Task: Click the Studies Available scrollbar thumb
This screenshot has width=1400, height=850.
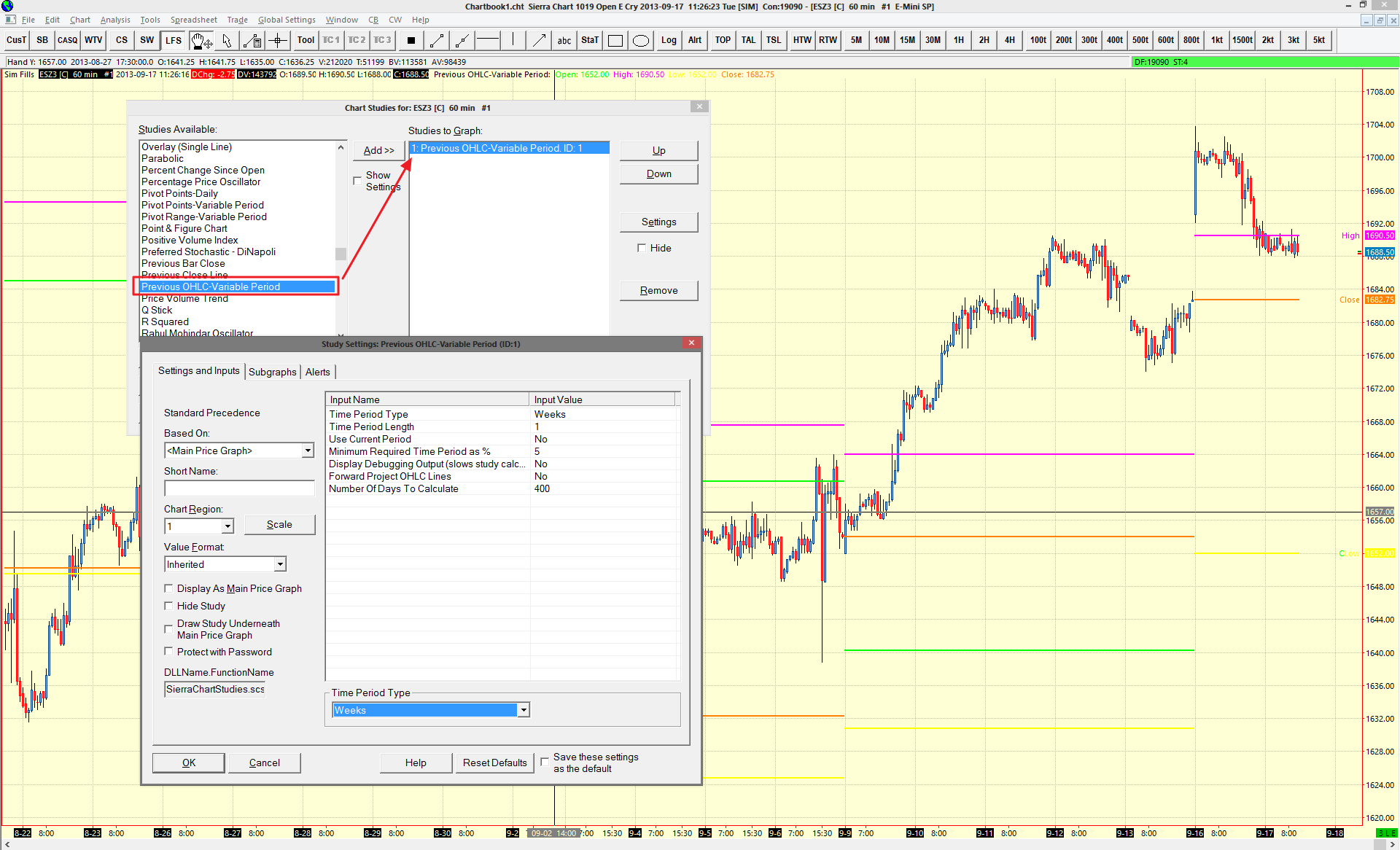Action: (x=341, y=254)
